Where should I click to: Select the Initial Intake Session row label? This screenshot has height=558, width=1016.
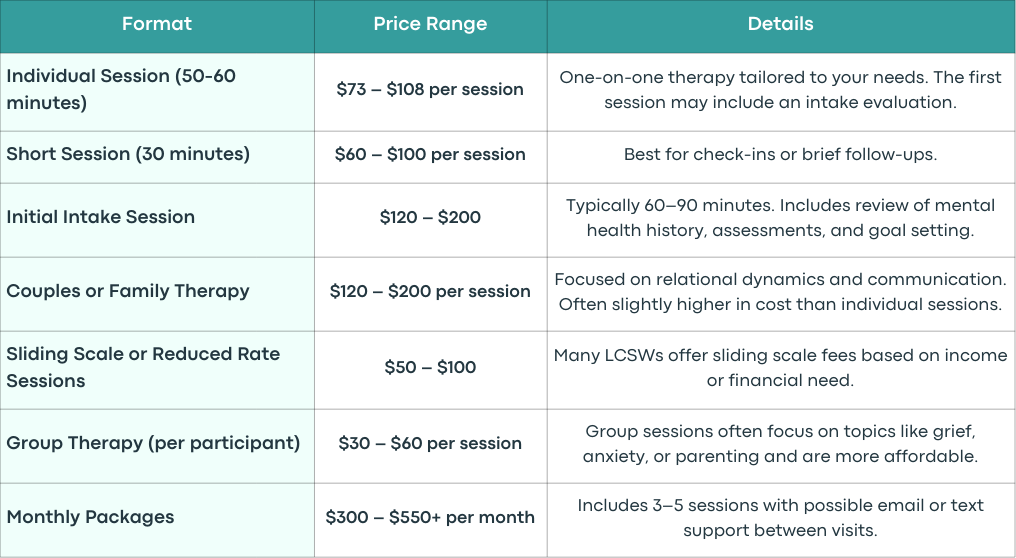coord(100,217)
